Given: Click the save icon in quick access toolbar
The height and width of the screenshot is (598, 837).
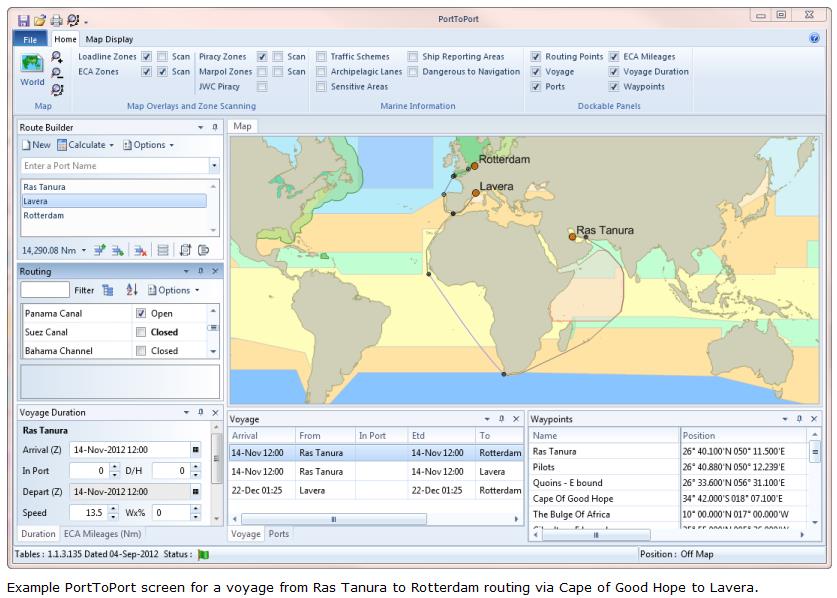Looking at the screenshot, I should 24,20.
